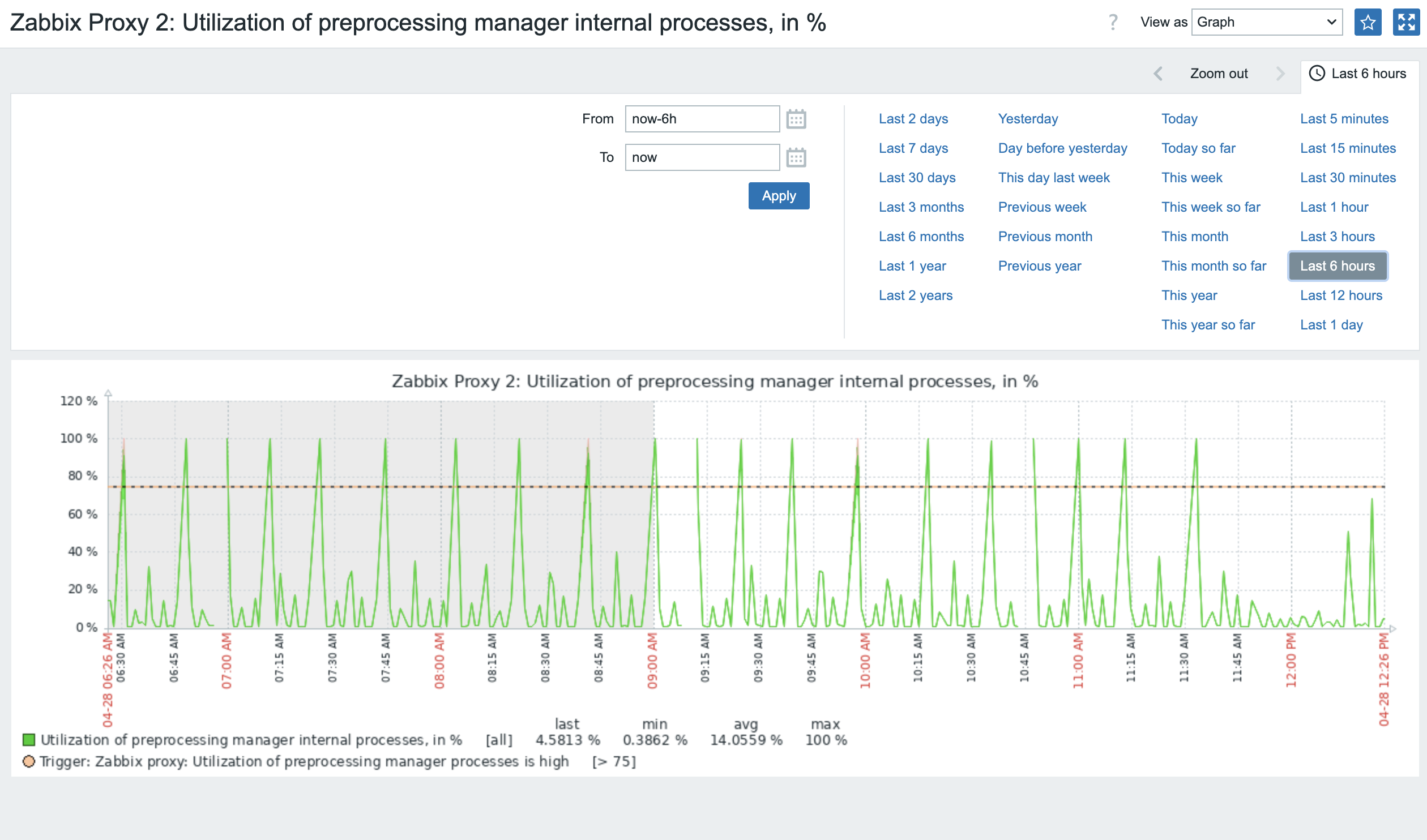1427x840 pixels.
Task: Click the 09:00 AM timeline label
Action: [x=652, y=661]
